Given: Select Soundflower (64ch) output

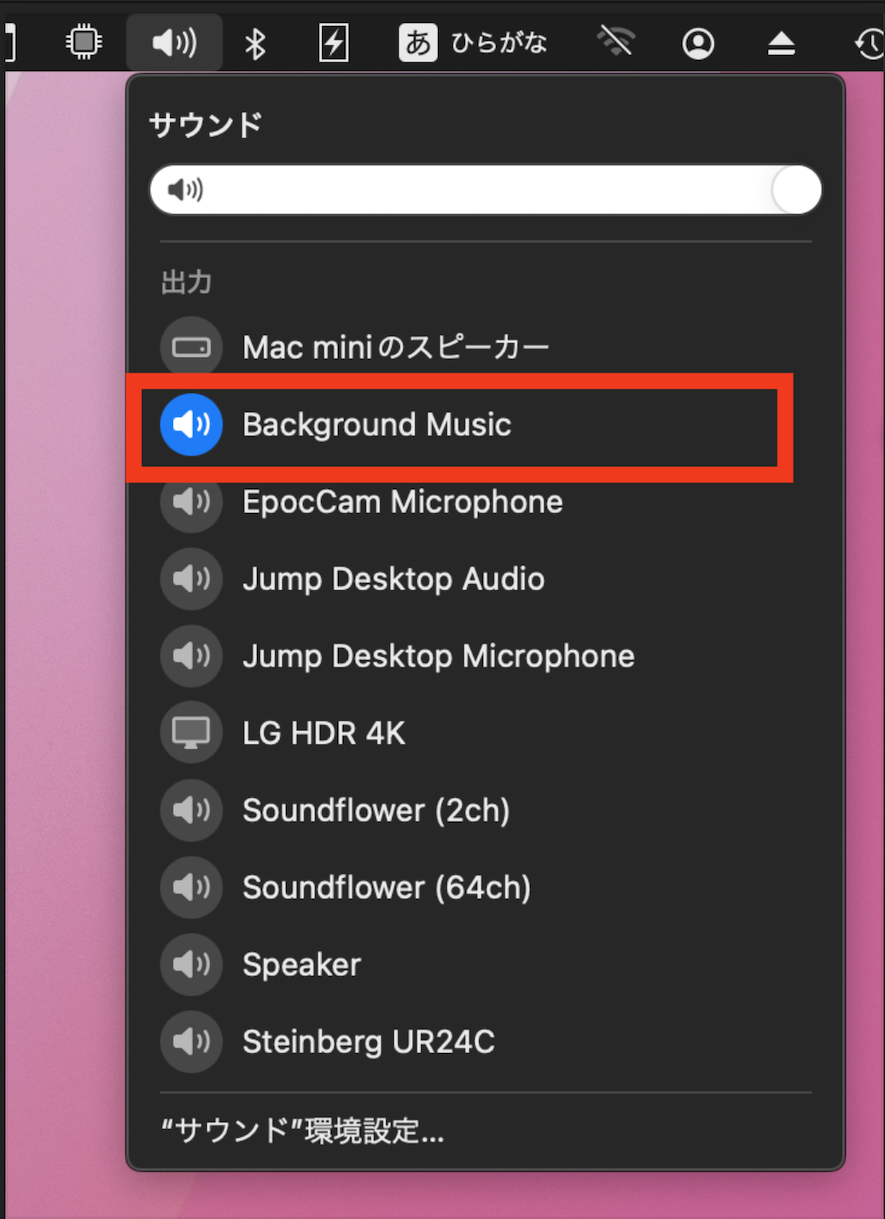Looking at the screenshot, I should coord(386,887).
